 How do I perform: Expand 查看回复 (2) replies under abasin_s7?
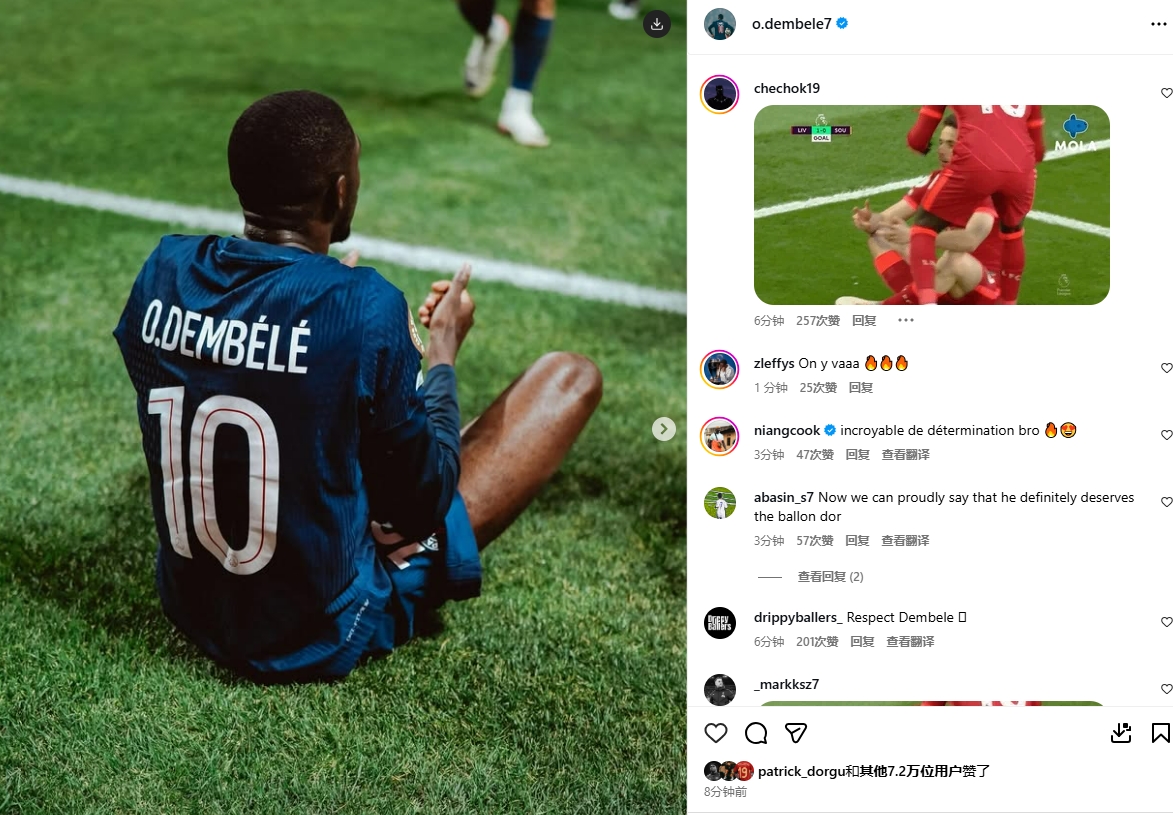click(830, 576)
